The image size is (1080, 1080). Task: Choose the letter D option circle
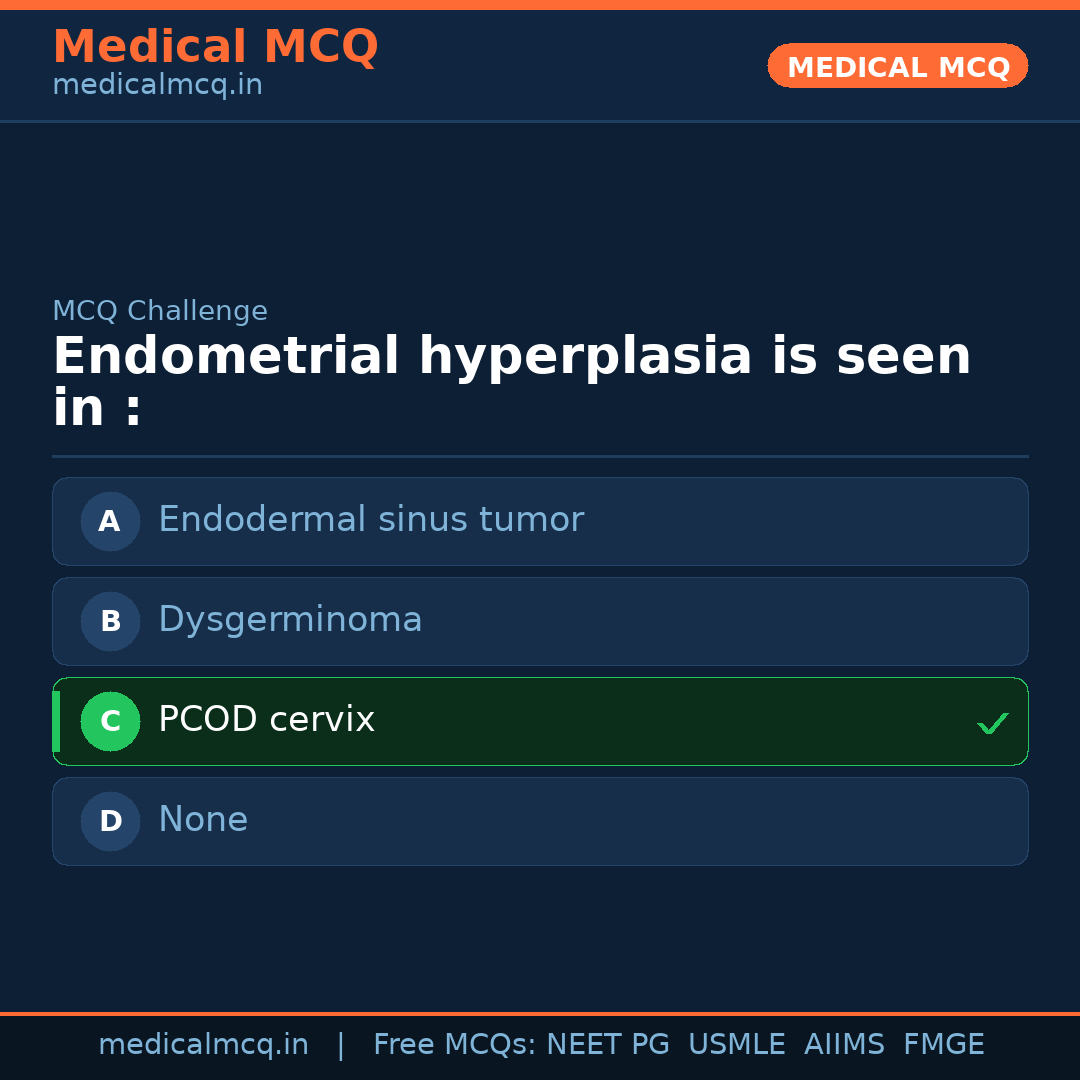tap(110, 821)
